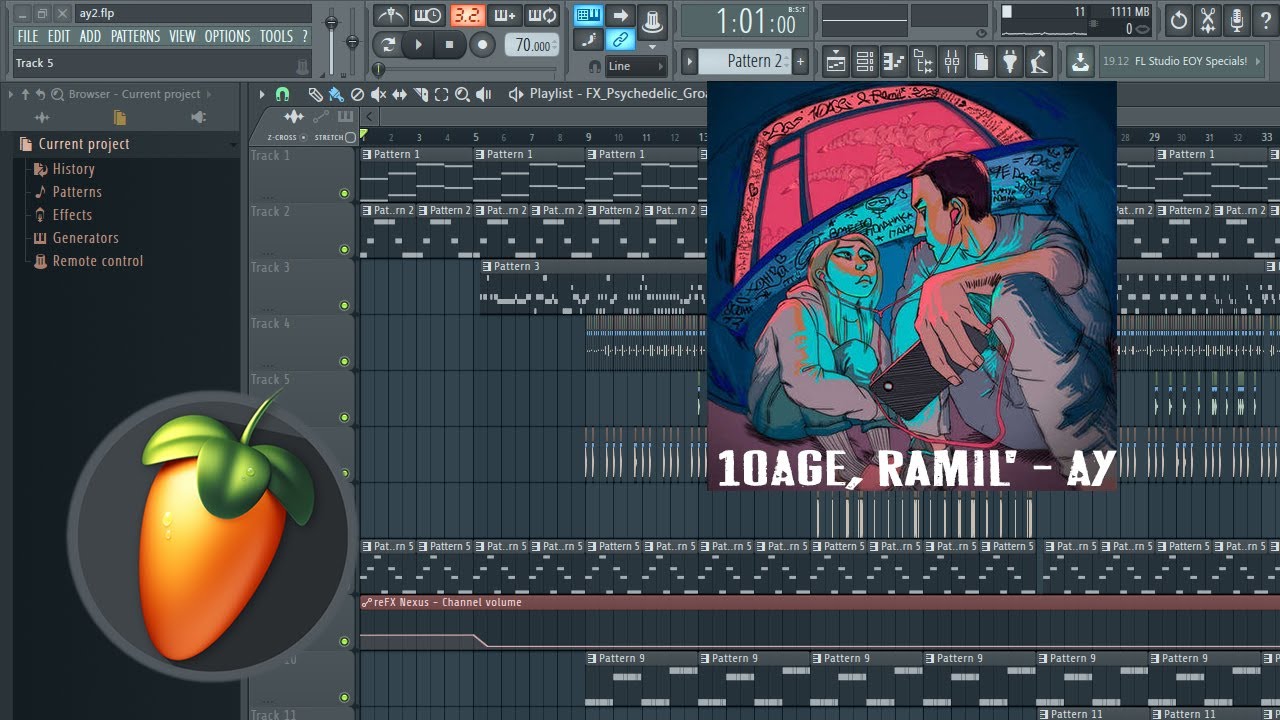Click the Stop transport button
The width and height of the screenshot is (1280, 720).
[x=450, y=44]
